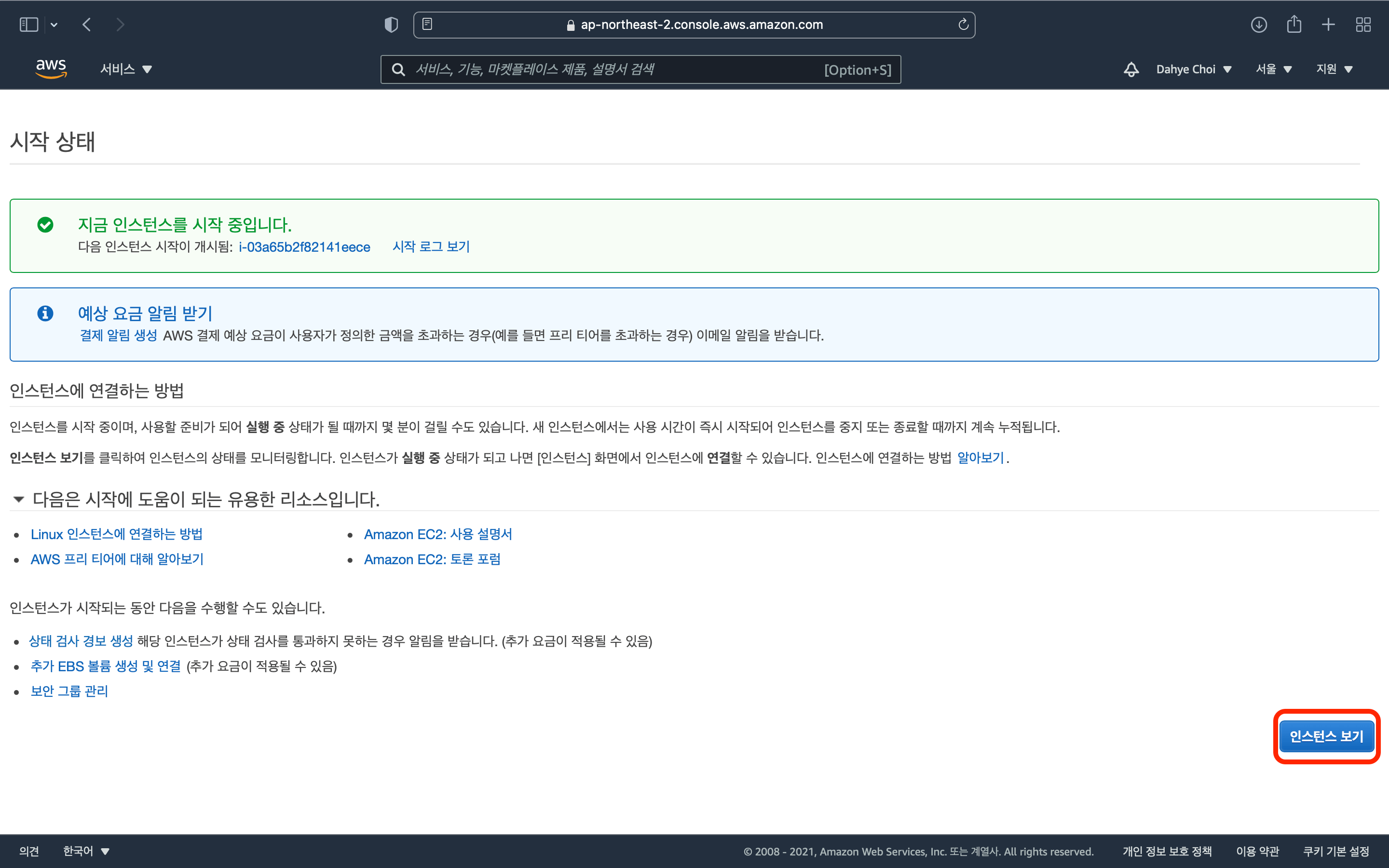The height and width of the screenshot is (868, 1389).
Task: Click the 시작 상태 page heading
Action: click(53, 141)
